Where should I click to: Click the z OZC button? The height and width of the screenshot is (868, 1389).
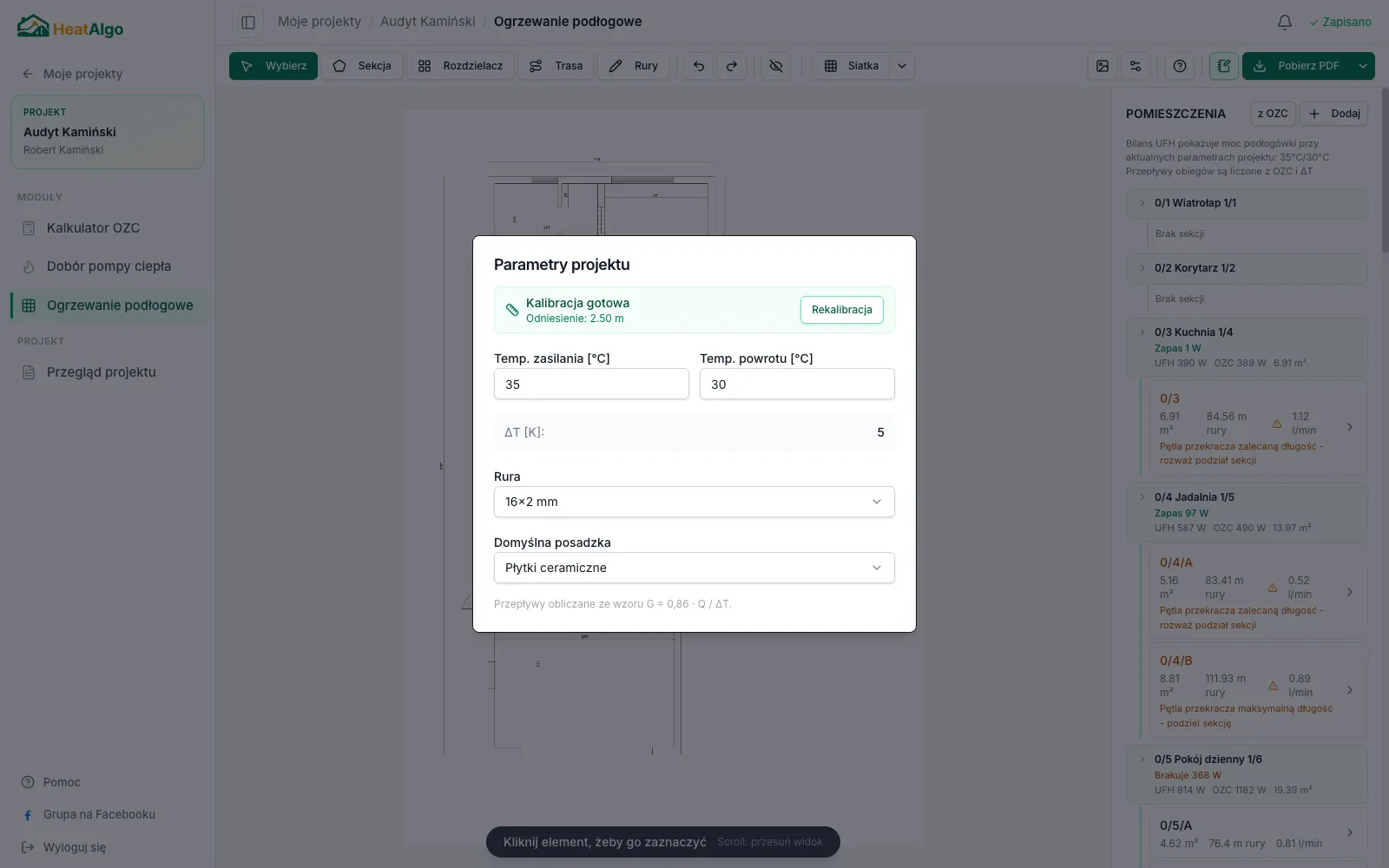tap(1273, 114)
